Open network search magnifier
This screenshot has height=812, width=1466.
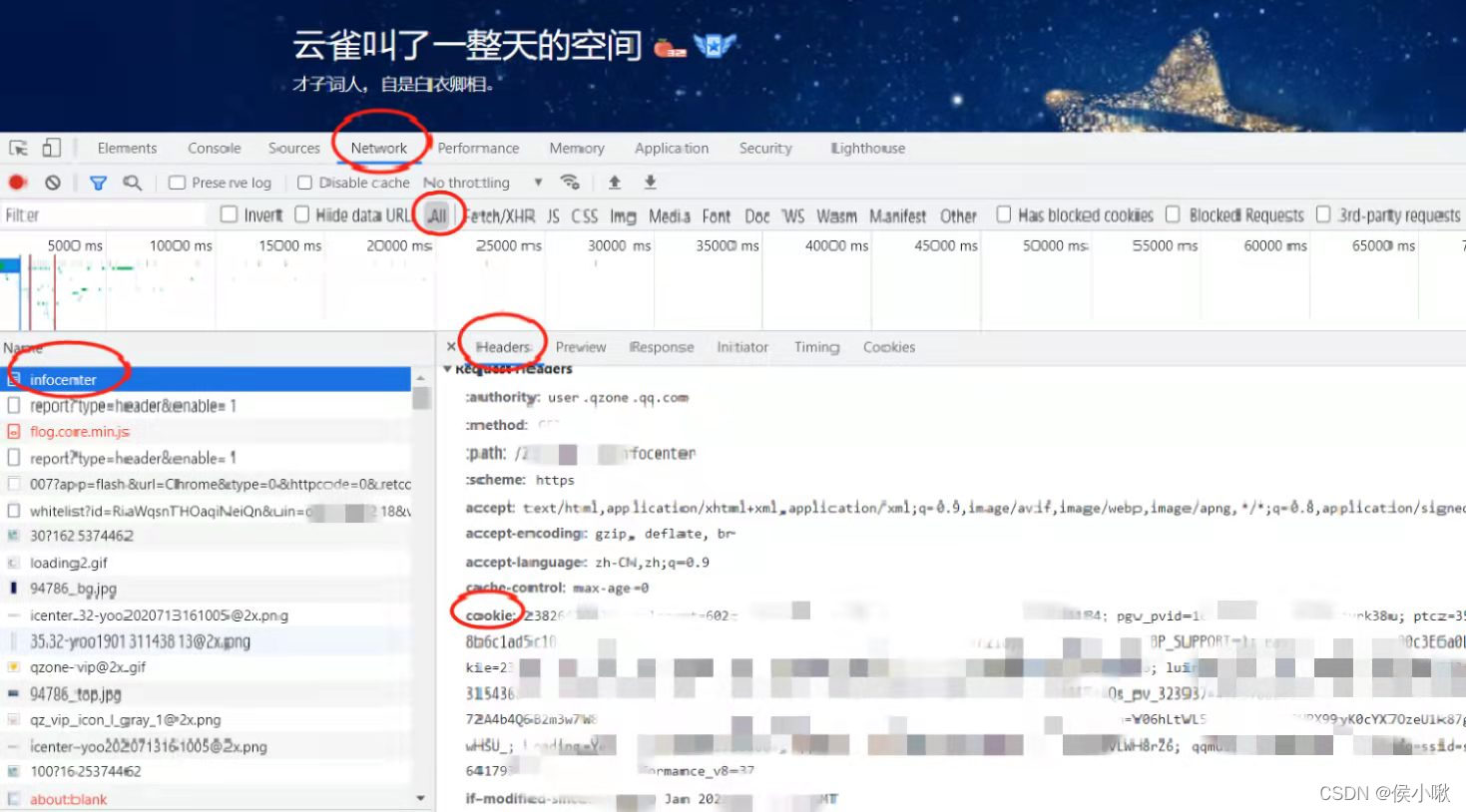(x=132, y=183)
